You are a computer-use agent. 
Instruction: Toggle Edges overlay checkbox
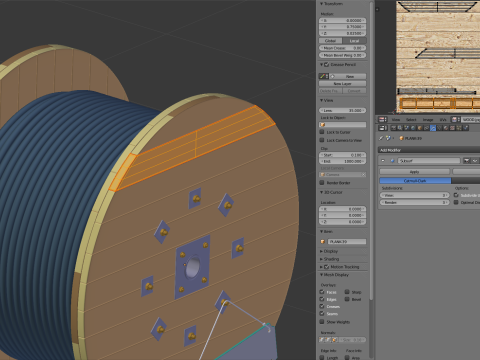322,299
